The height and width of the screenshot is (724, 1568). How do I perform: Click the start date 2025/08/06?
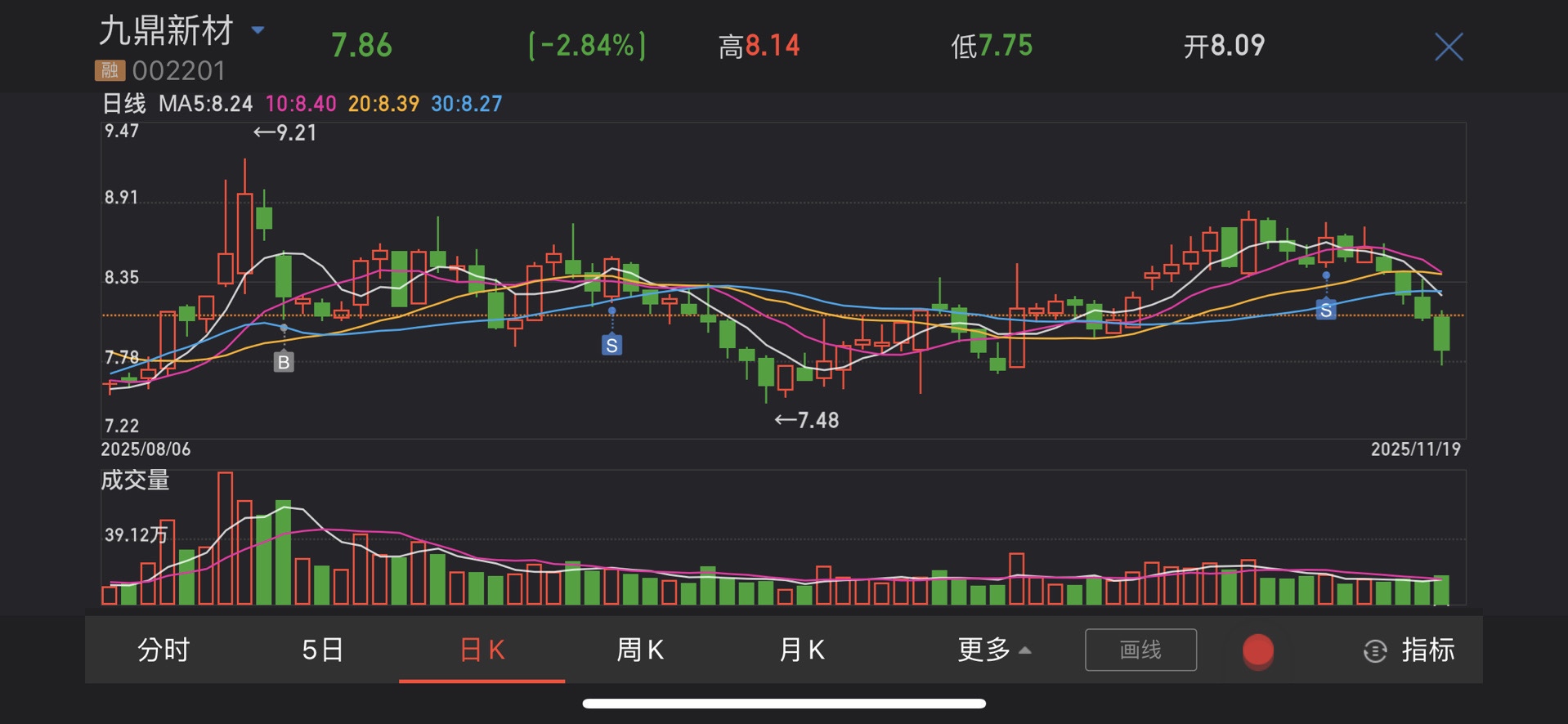click(x=146, y=449)
